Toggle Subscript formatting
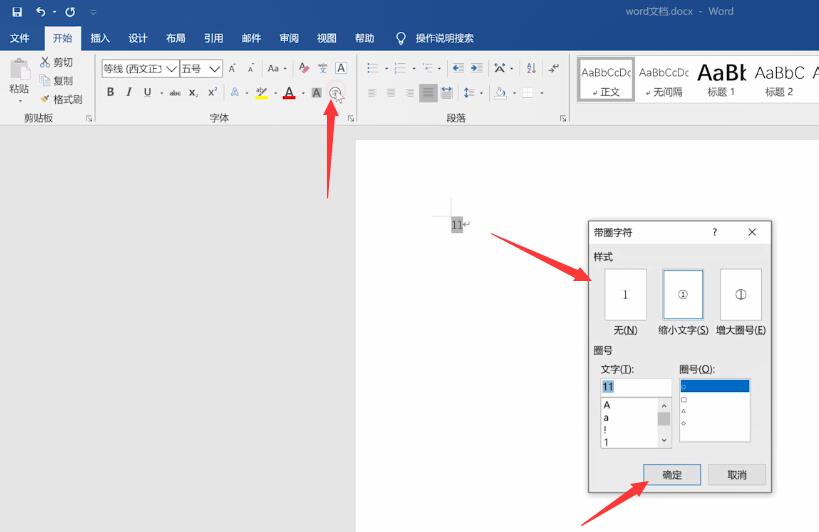The width and height of the screenshot is (819, 532). coord(193,93)
